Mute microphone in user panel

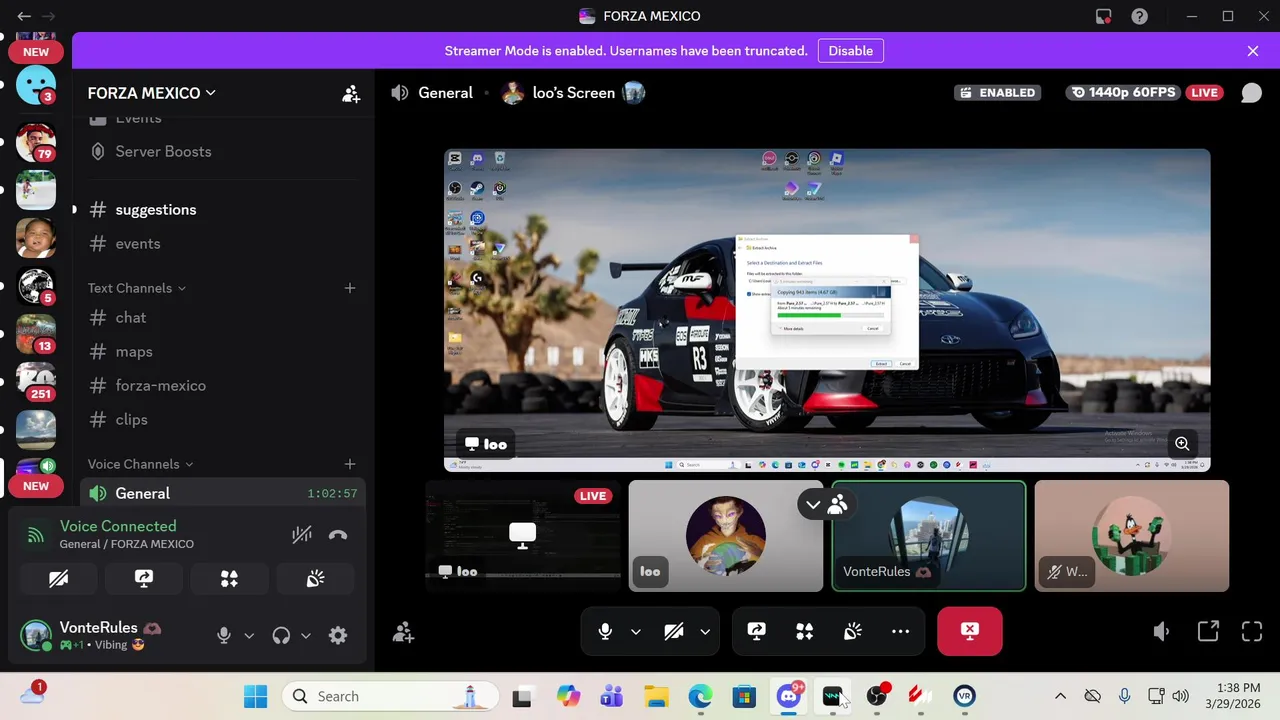224,636
